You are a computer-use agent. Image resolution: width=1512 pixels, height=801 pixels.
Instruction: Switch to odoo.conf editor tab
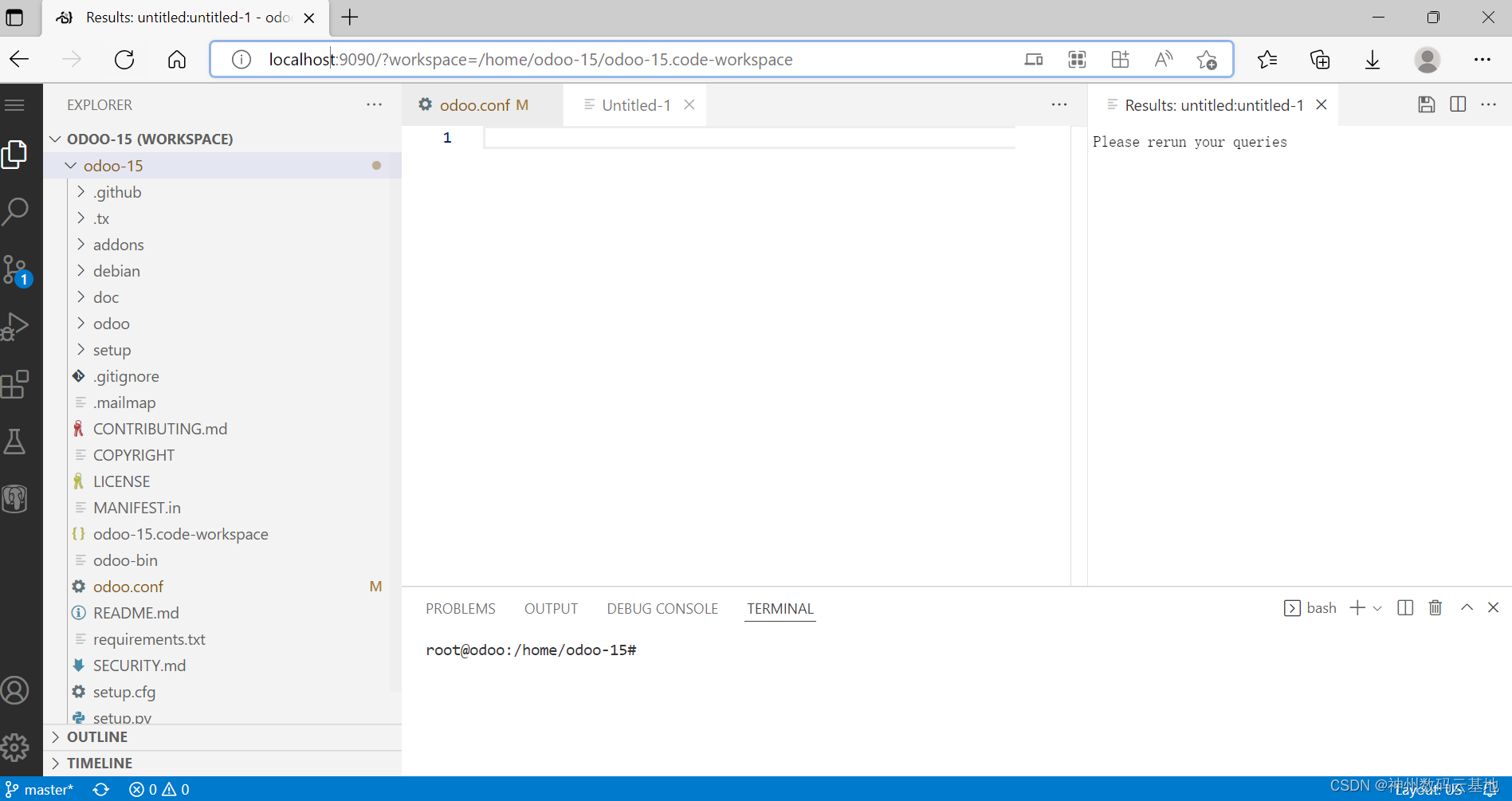tap(483, 105)
